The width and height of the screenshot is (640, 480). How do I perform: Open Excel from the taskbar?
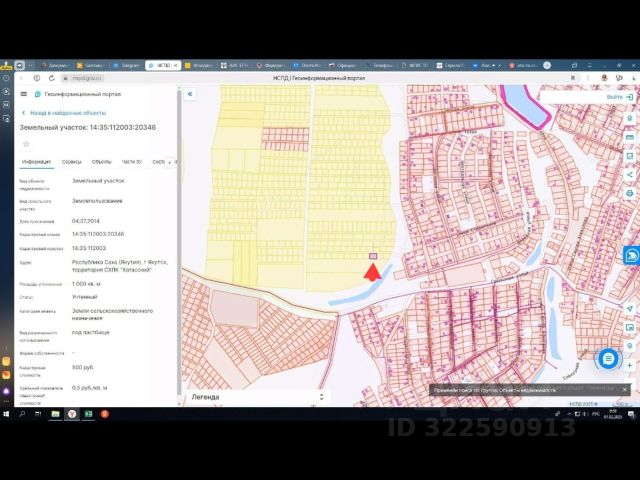tap(88, 414)
